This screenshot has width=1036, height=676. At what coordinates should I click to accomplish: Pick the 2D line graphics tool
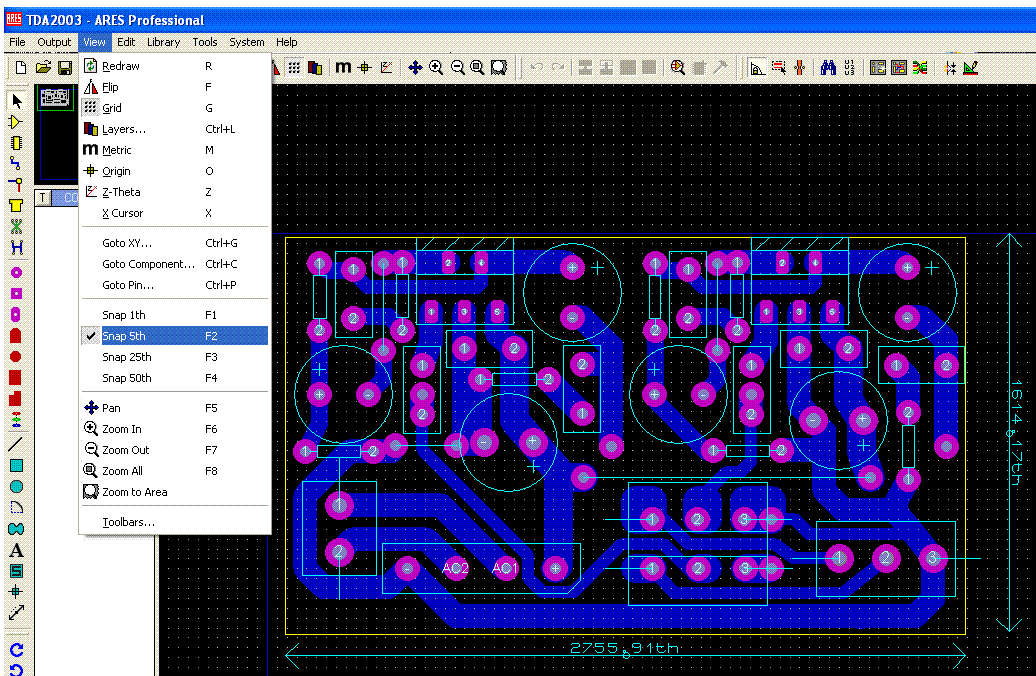tap(16, 444)
